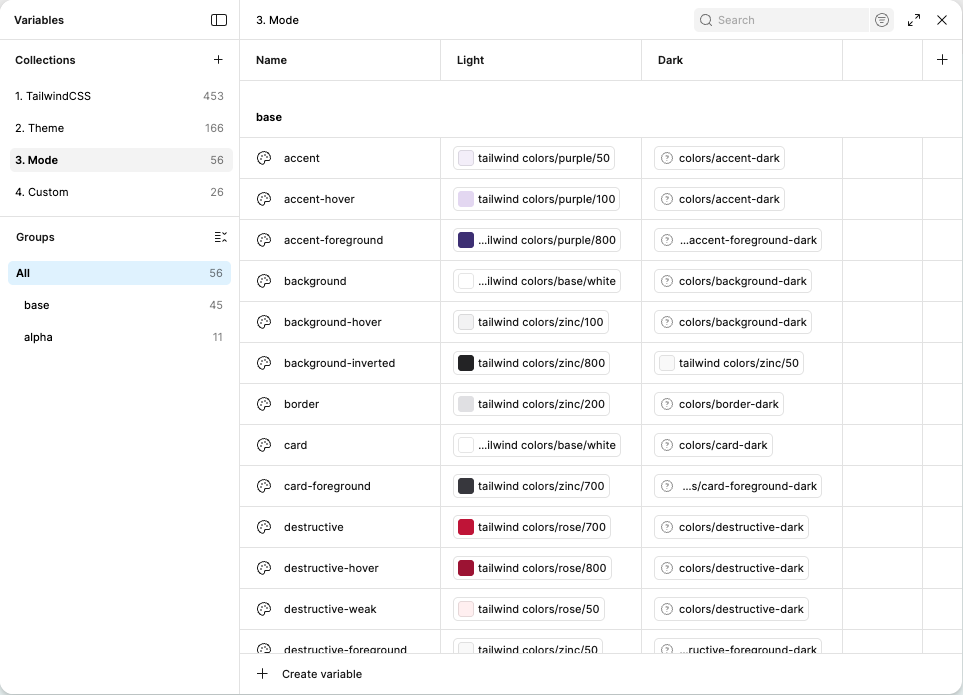Click the collapse groups icon beside Groups
This screenshot has height=695, width=963.
(221, 237)
